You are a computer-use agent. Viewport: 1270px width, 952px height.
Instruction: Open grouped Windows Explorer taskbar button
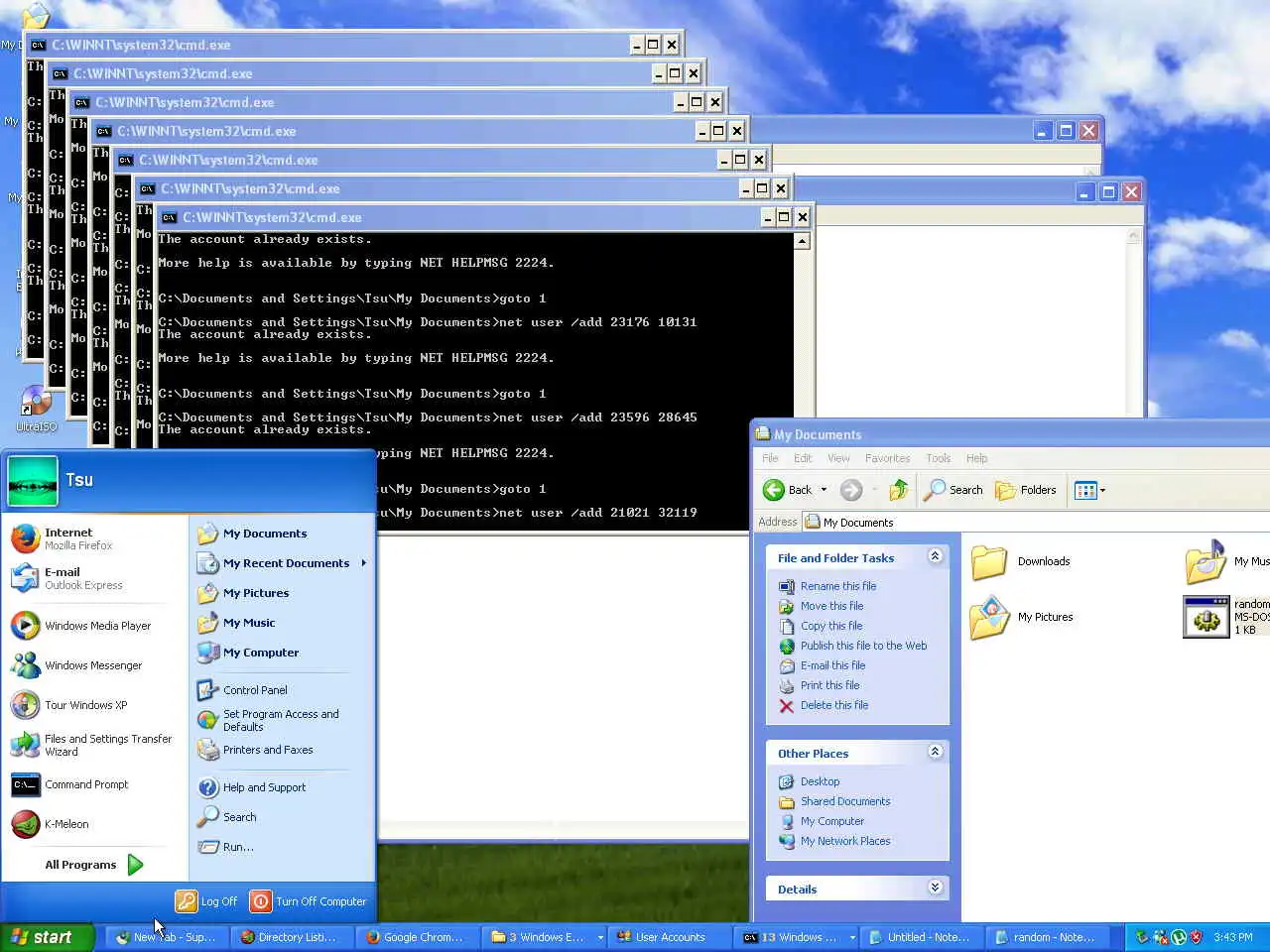[546, 937]
